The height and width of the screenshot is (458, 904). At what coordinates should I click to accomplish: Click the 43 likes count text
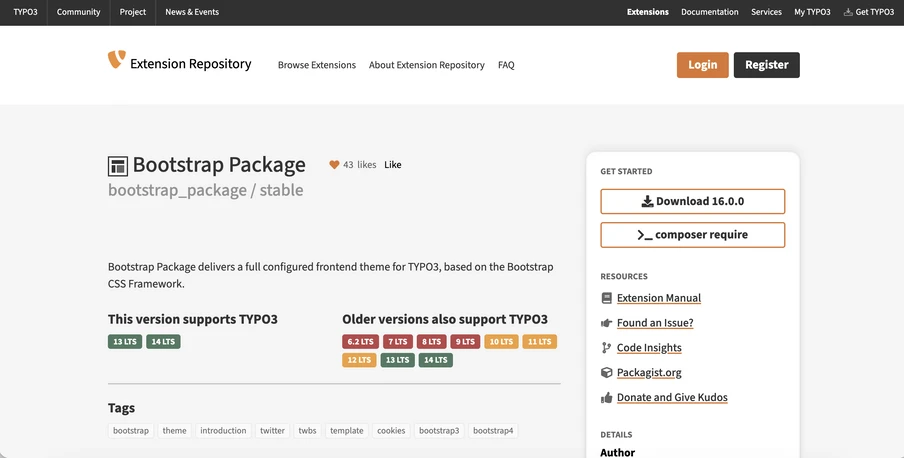359,165
